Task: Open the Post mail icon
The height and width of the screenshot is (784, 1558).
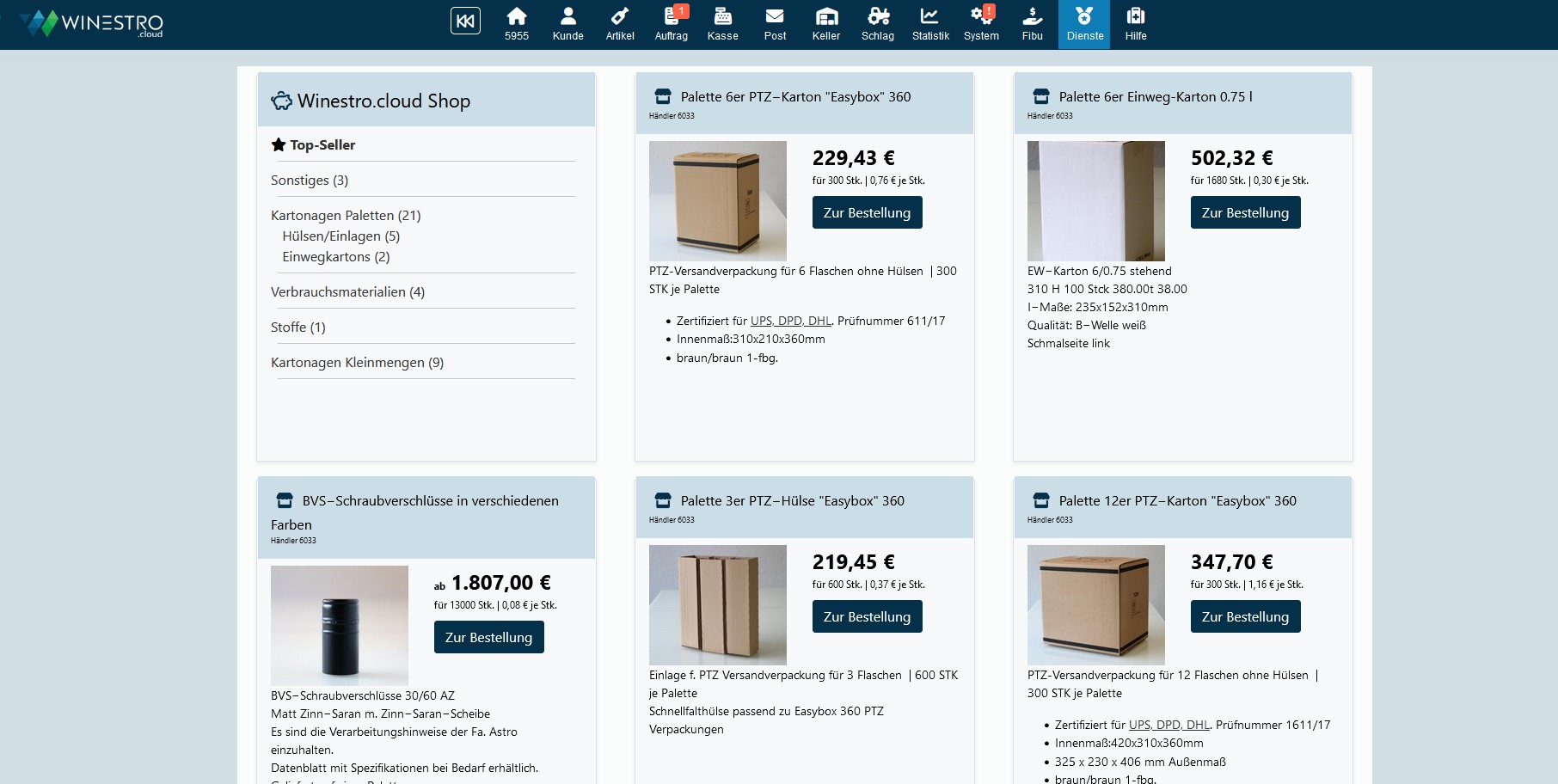Action: [775, 24]
